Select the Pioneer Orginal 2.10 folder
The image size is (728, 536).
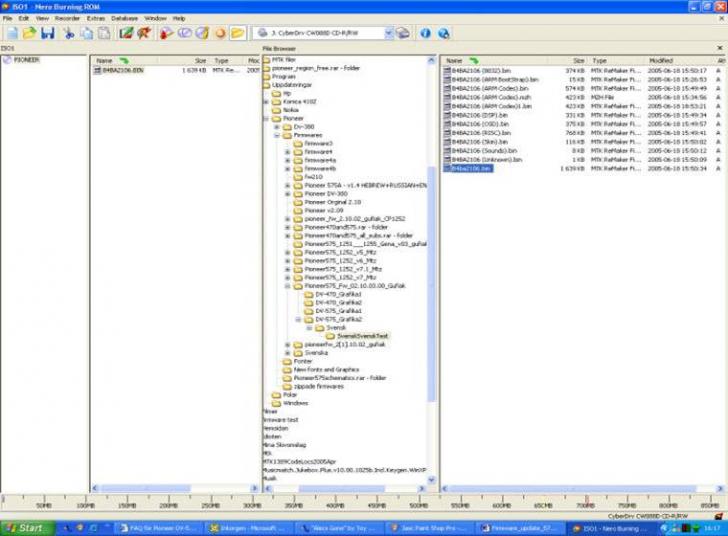[x=334, y=202]
